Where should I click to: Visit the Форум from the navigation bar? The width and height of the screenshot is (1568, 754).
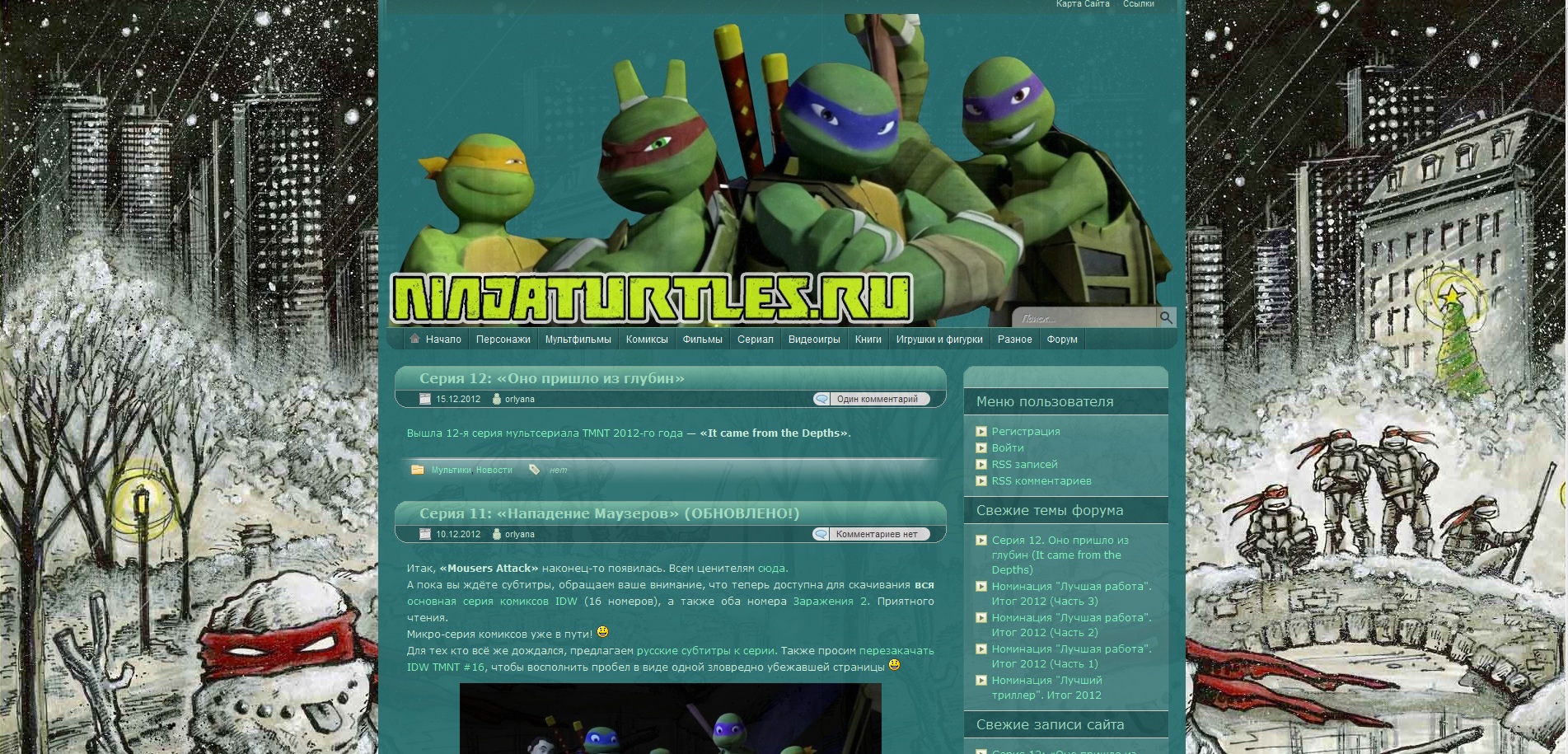[1062, 340]
